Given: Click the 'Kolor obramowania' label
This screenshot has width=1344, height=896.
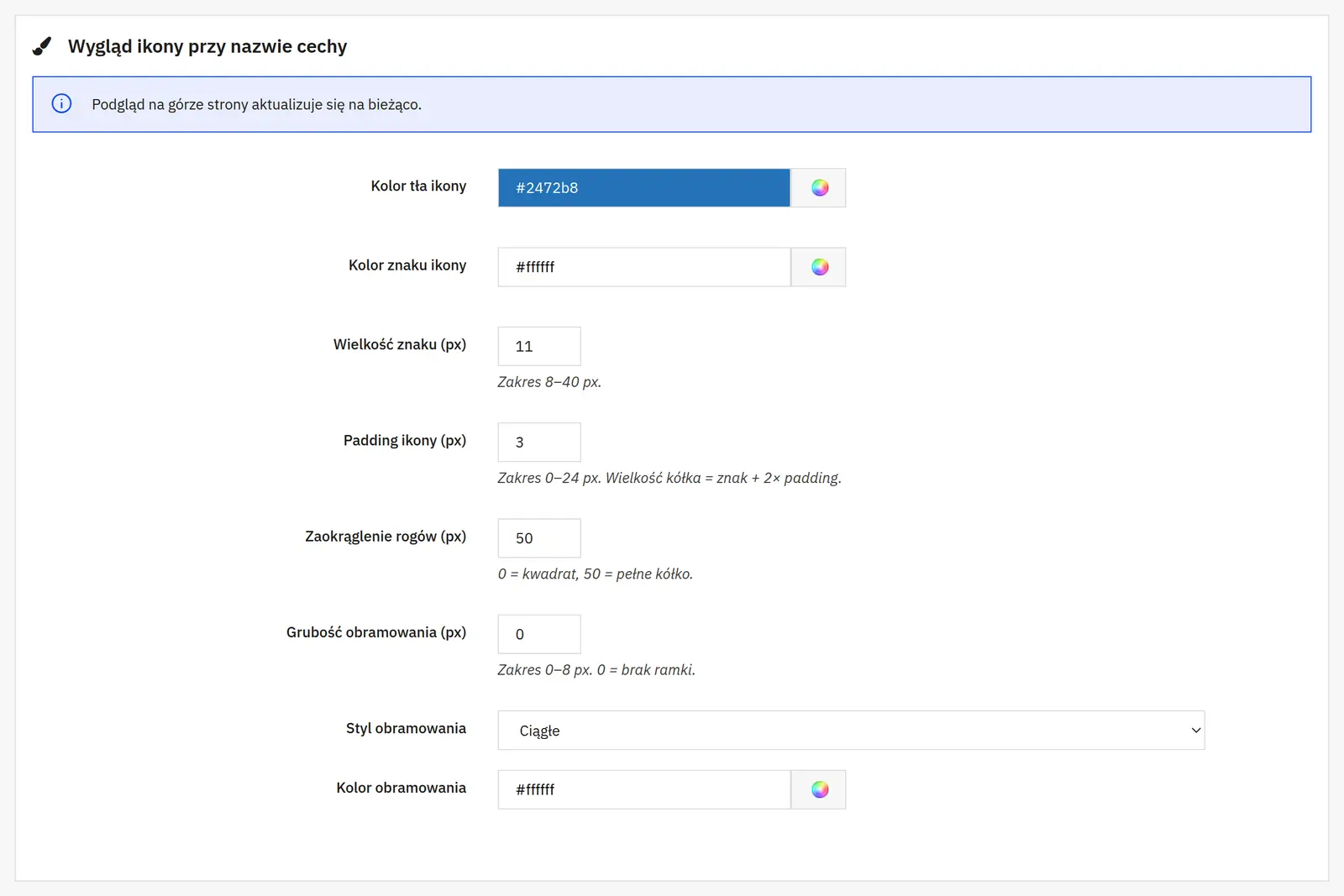Looking at the screenshot, I should point(401,788).
